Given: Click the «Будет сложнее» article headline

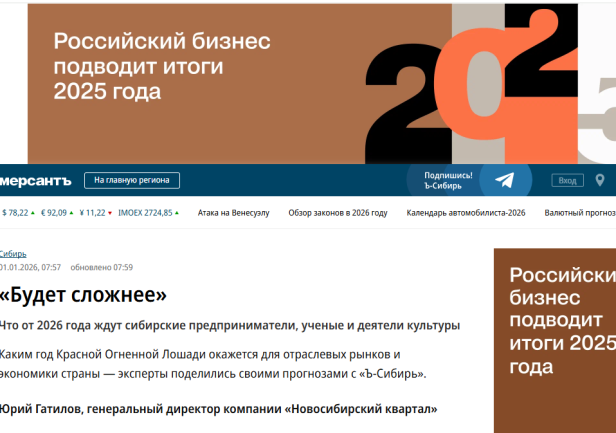Looking at the screenshot, I should pyautogui.click(x=83, y=296).
